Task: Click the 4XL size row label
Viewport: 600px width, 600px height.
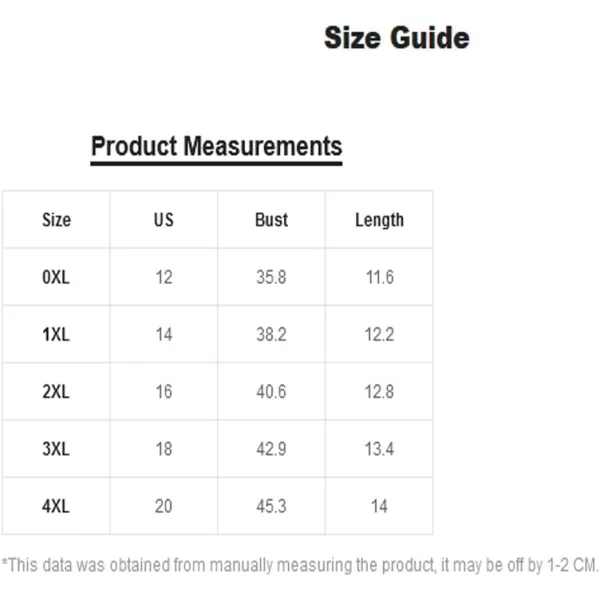Action: coord(56,506)
